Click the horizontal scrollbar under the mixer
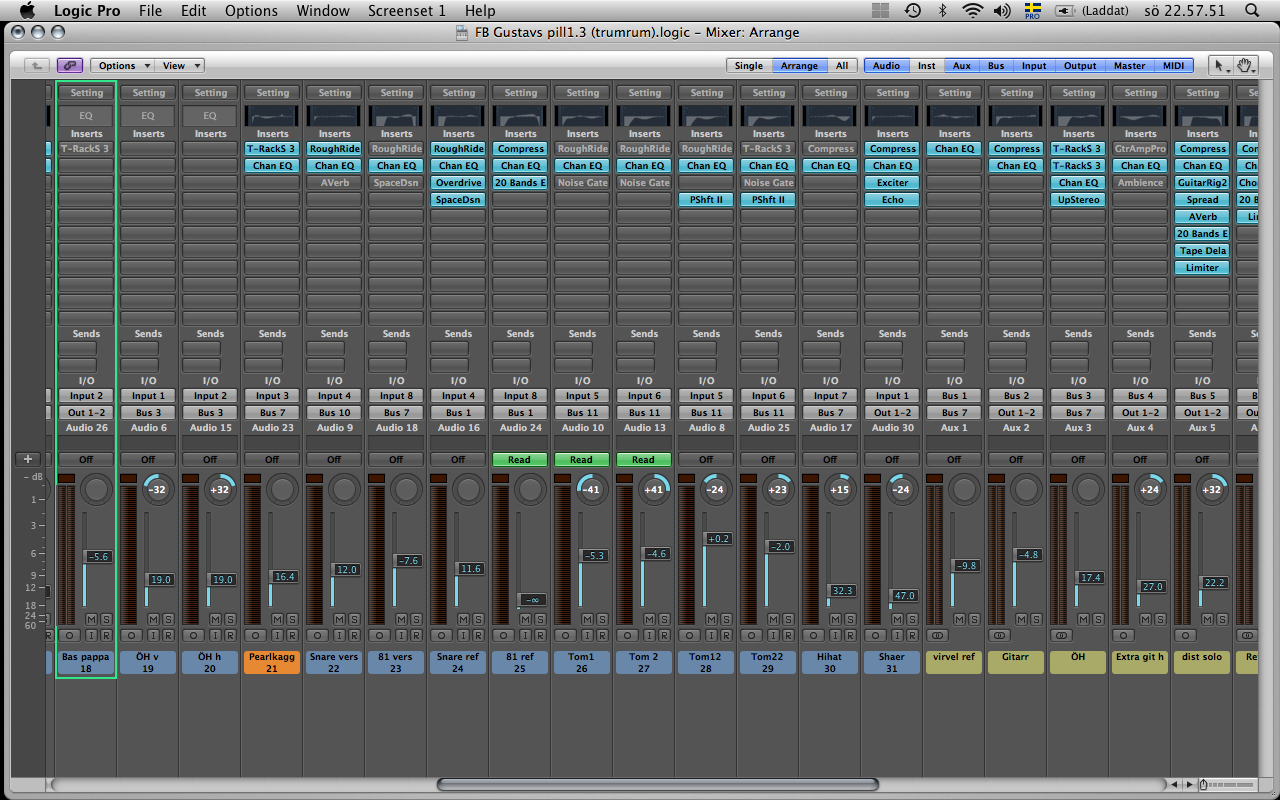The height and width of the screenshot is (800, 1280). pyautogui.click(x=657, y=784)
